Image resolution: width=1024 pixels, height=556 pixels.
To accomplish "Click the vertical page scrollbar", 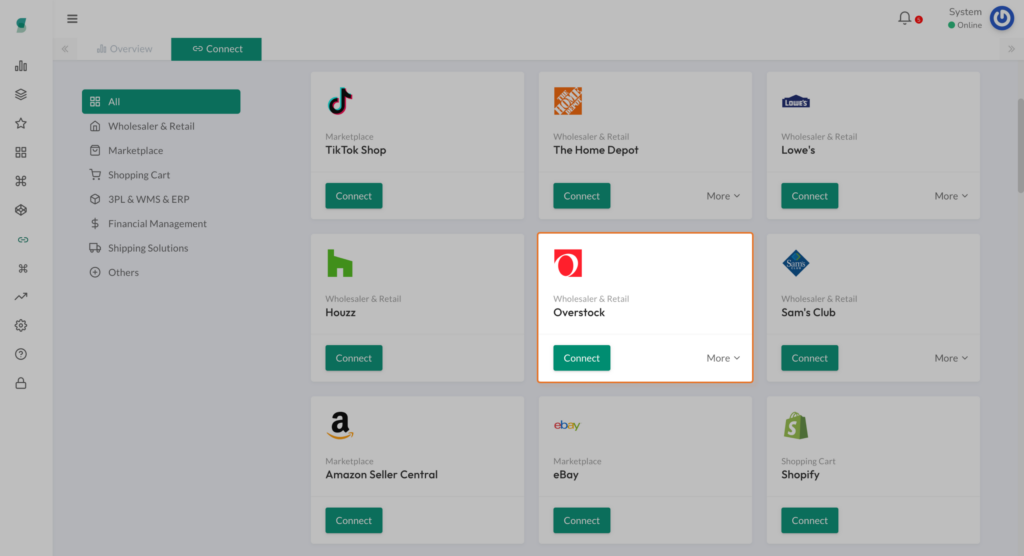I will click(1020, 145).
